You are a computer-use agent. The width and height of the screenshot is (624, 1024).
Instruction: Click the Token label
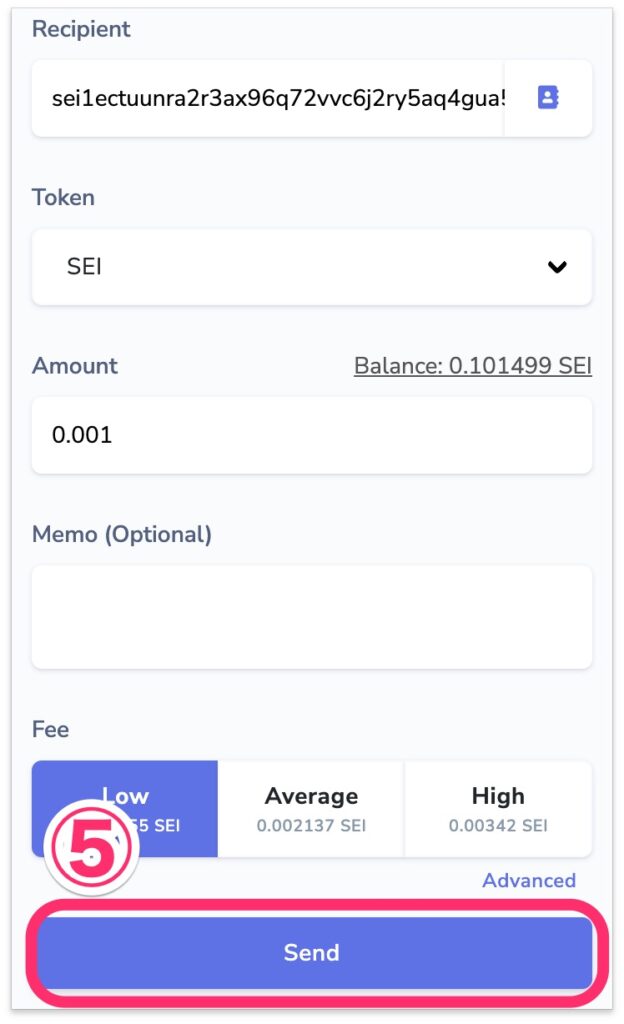coord(63,197)
